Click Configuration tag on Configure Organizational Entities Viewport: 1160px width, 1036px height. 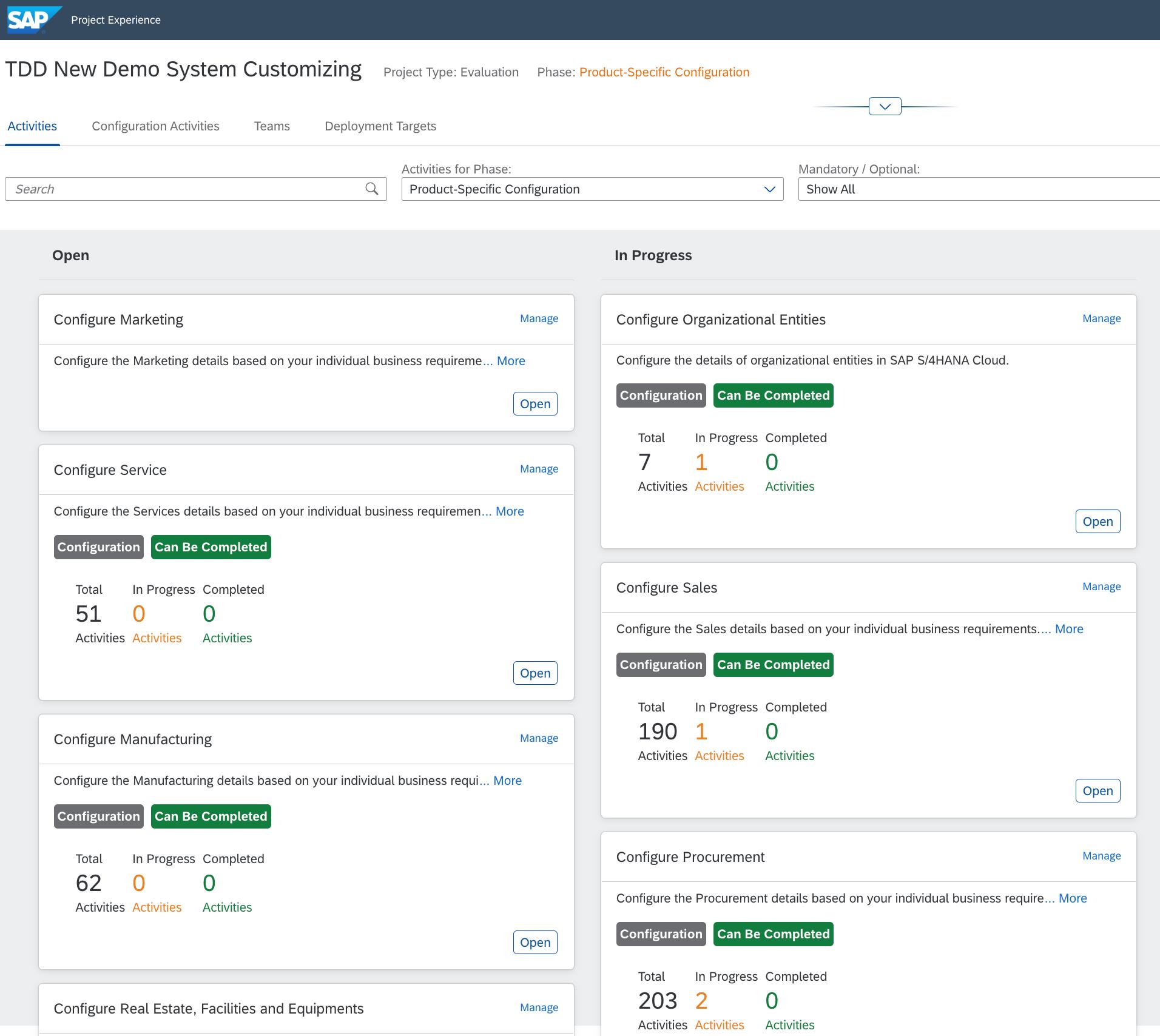661,395
